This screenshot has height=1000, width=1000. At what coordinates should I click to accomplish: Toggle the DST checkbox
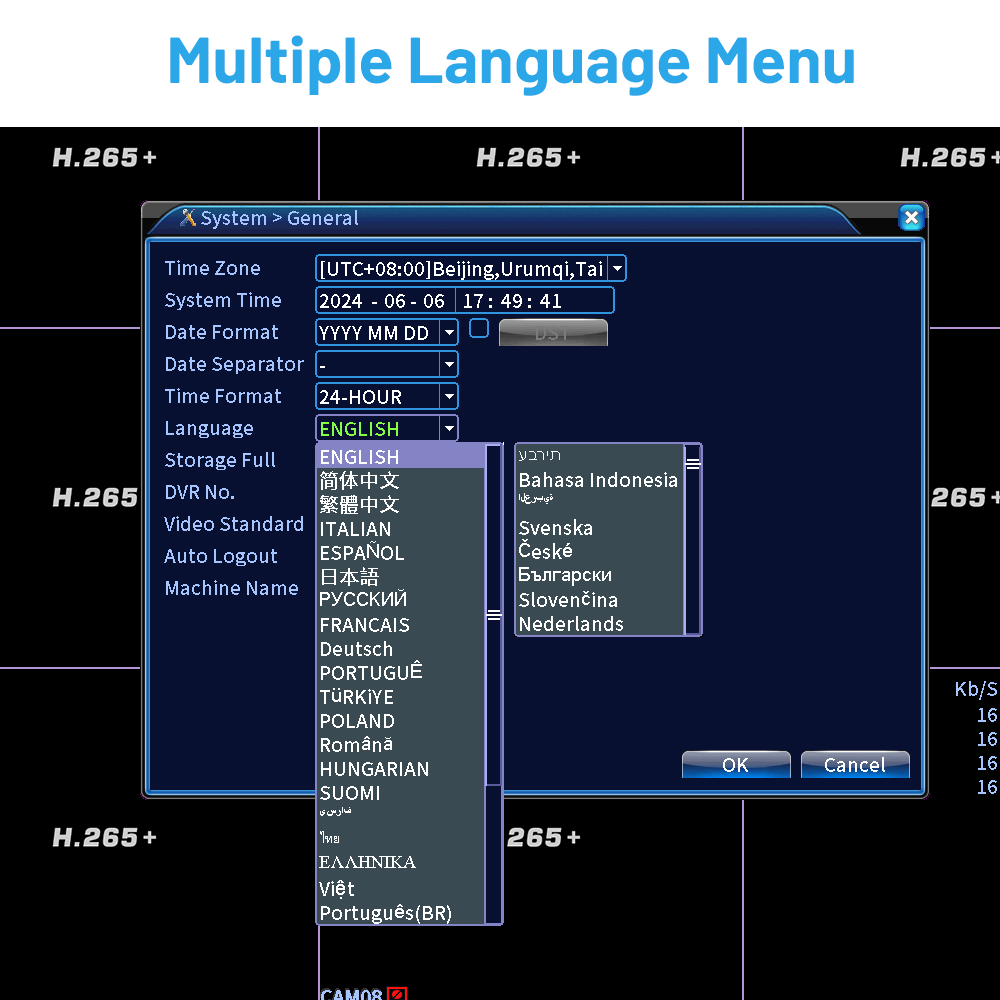[x=478, y=328]
